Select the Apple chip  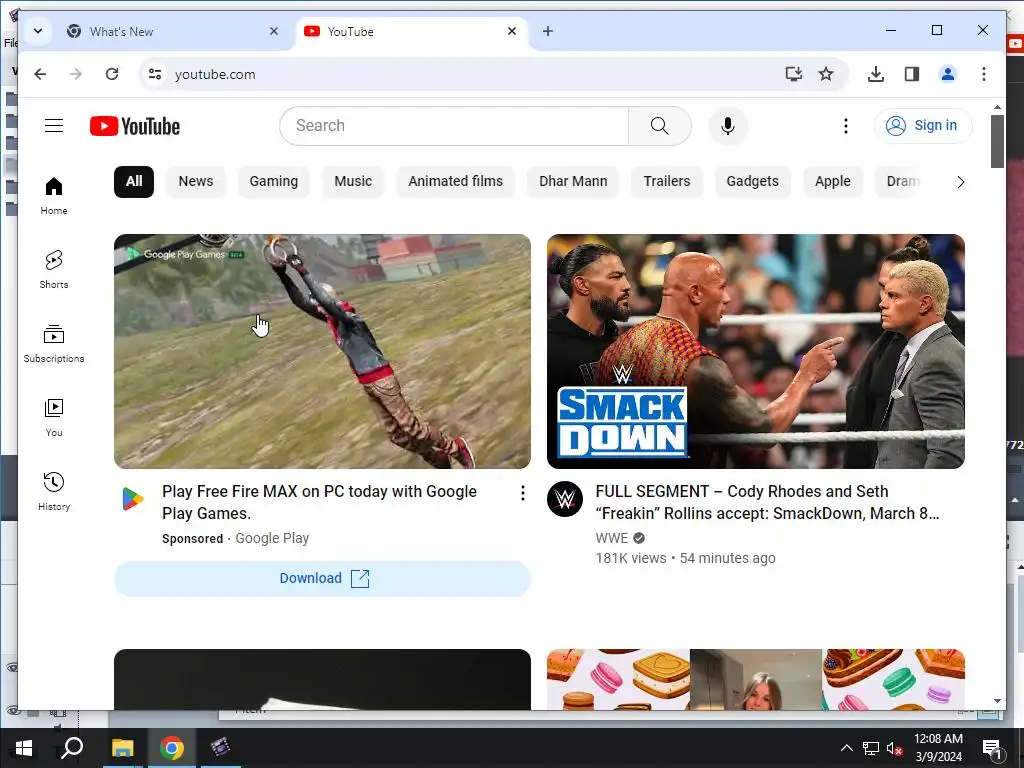(x=833, y=182)
